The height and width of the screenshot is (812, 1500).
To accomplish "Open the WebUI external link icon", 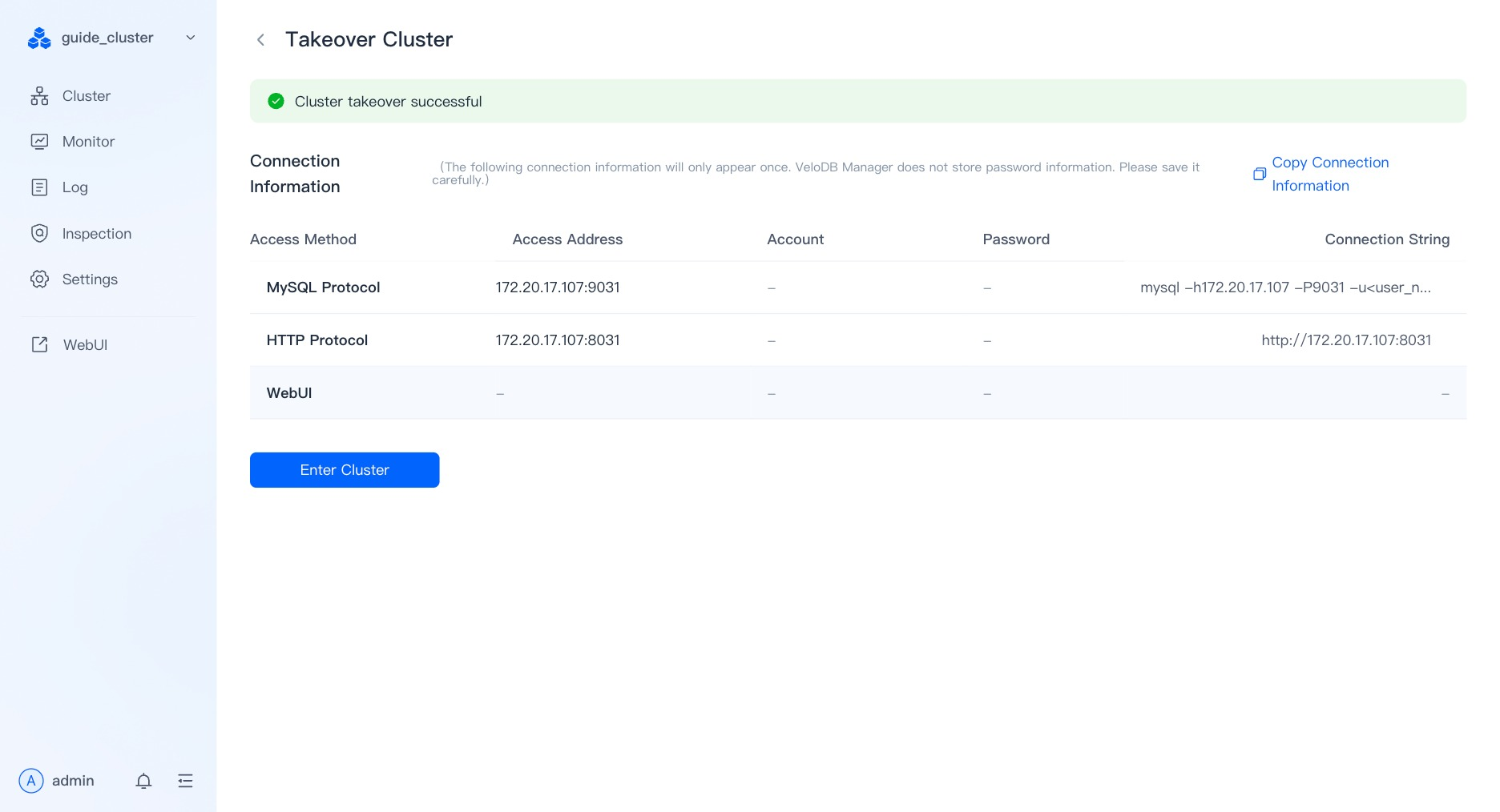I will point(39,344).
